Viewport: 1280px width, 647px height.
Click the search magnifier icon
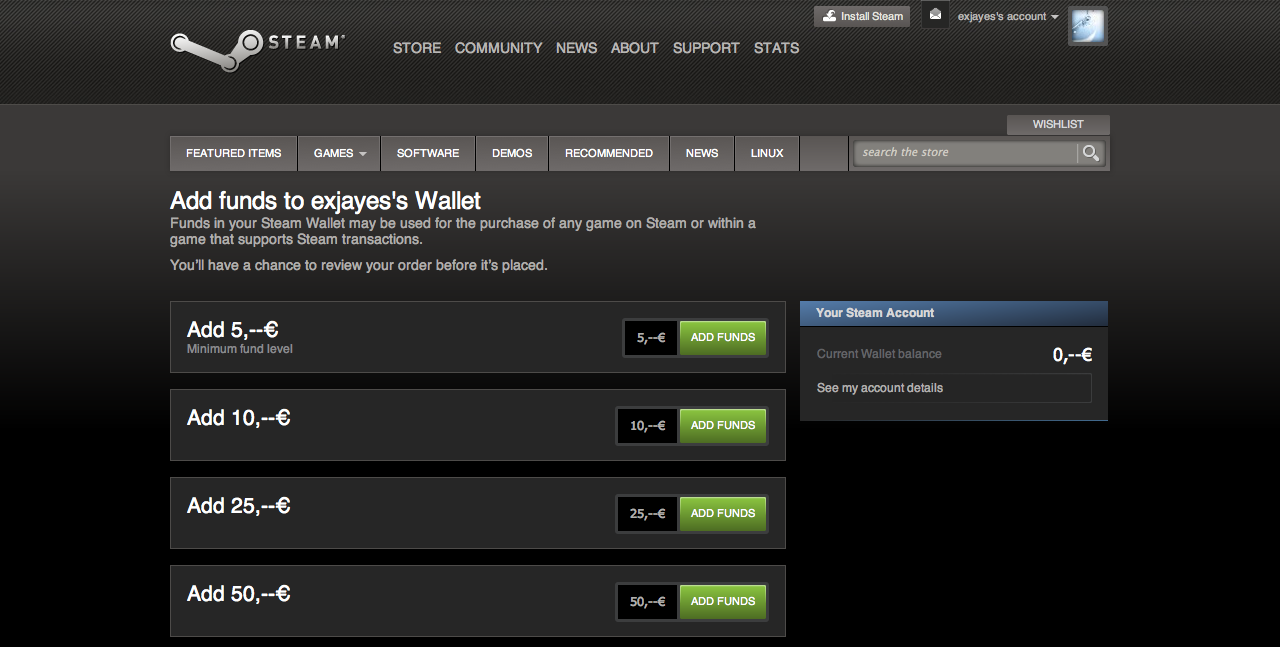tap(1091, 153)
